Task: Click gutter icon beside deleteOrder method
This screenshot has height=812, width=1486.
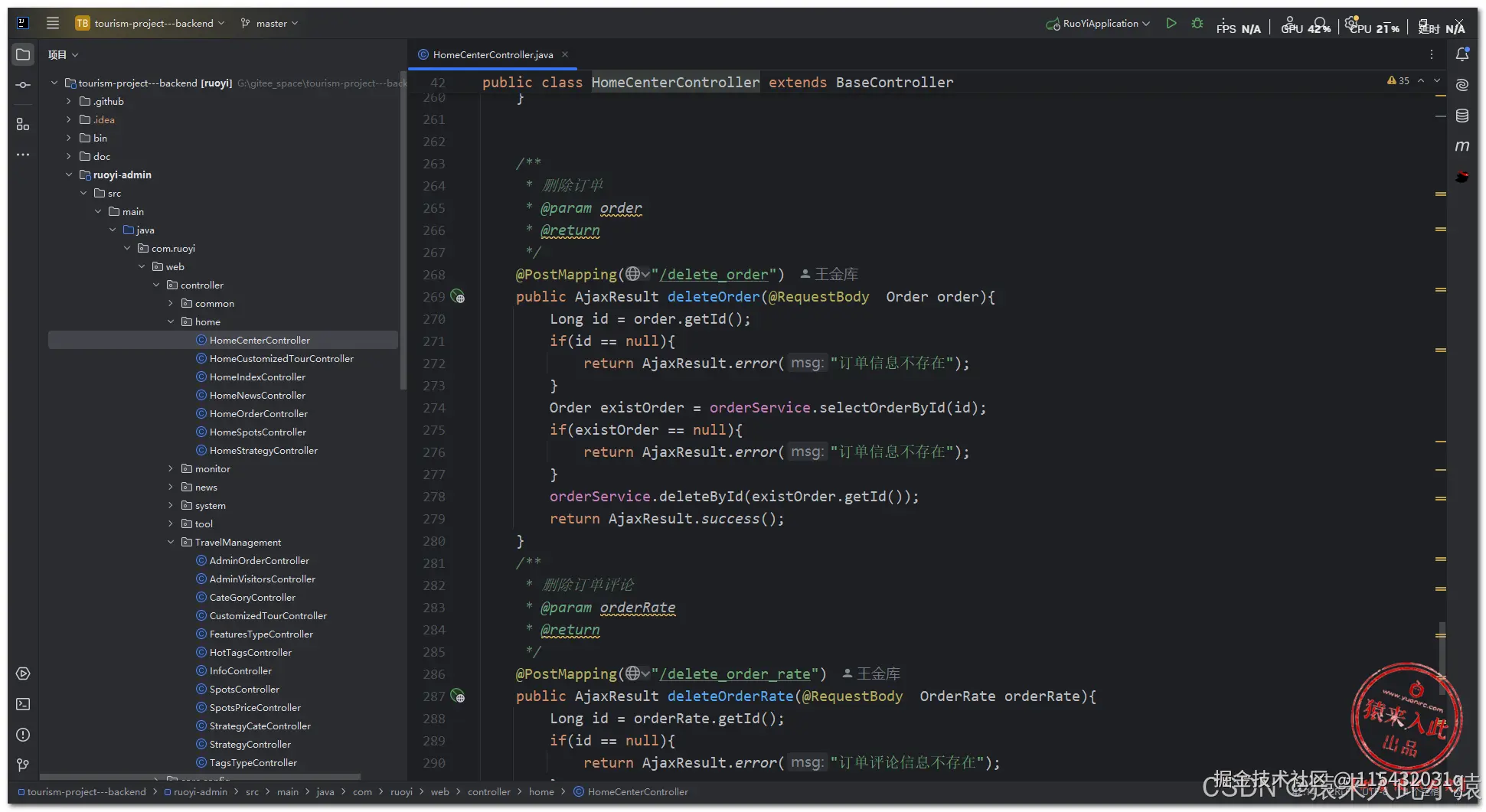Action: pyautogui.click(x=458, y=296)
